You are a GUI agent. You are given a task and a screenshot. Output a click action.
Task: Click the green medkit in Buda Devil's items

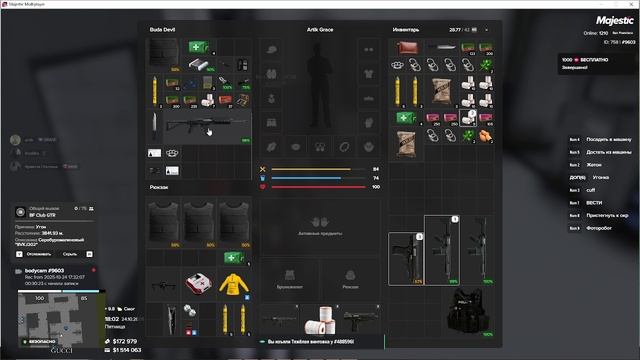pyautogui.click(x=199, y=47)
